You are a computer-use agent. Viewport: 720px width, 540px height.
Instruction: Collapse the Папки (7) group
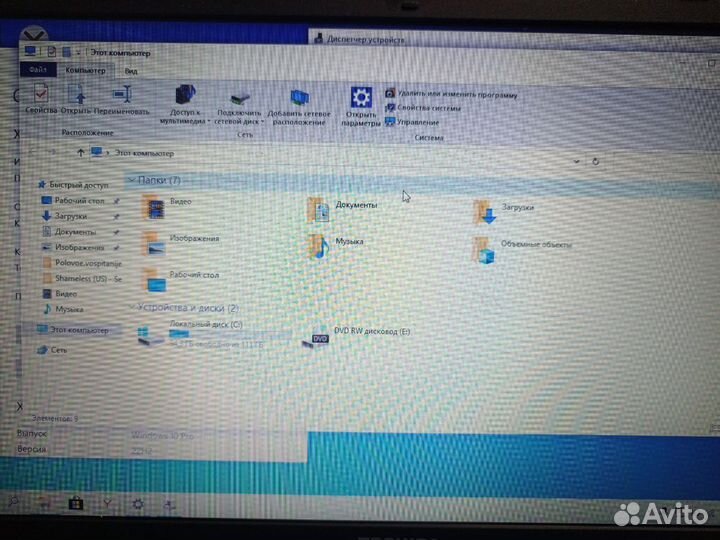click(x=132, y=180)
